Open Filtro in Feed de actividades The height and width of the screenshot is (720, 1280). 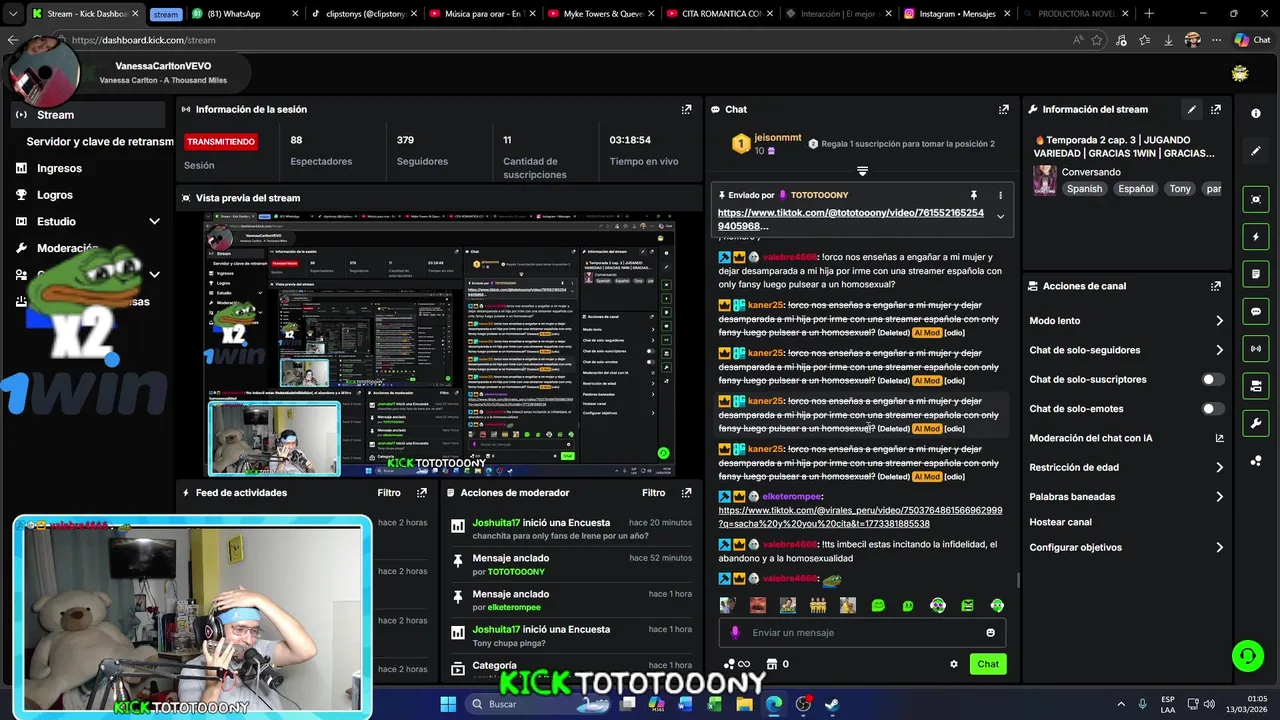389,493
